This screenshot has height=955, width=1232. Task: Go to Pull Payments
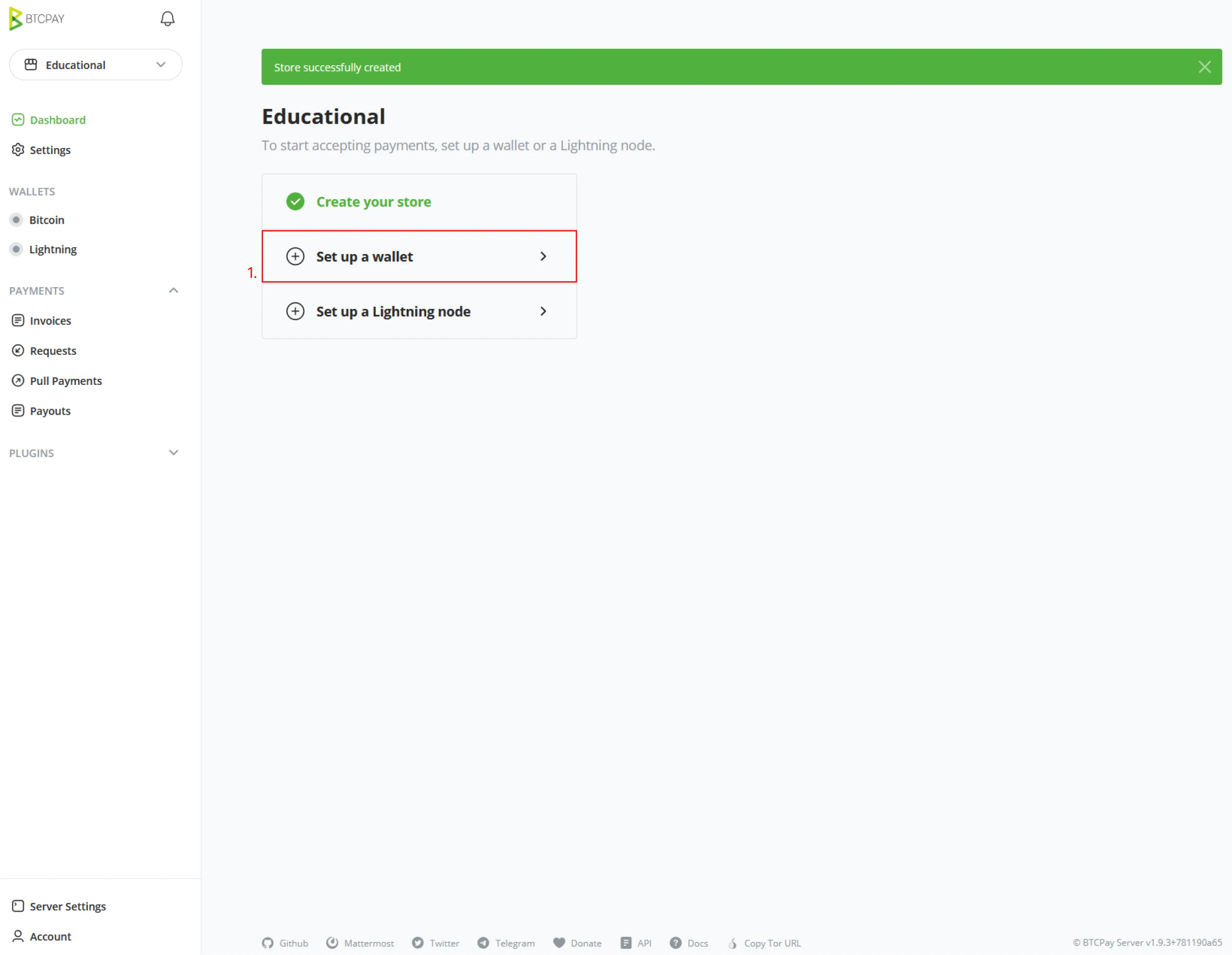[66, 380]
